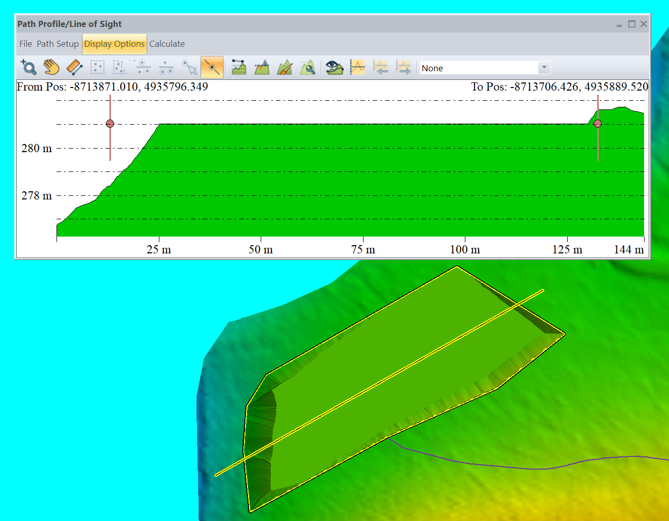Click the profile left arrow icon
The image size is (669, 521).
coord(380,67)
